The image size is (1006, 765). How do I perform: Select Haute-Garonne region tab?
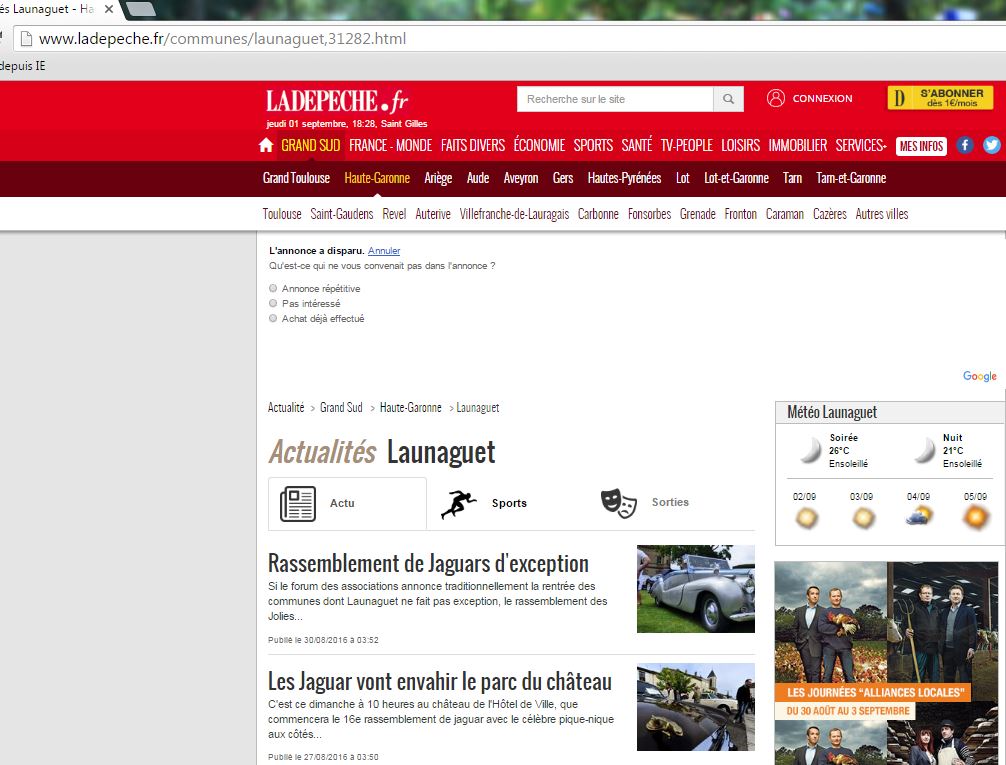pyautogui.click(x=377, y=178)
